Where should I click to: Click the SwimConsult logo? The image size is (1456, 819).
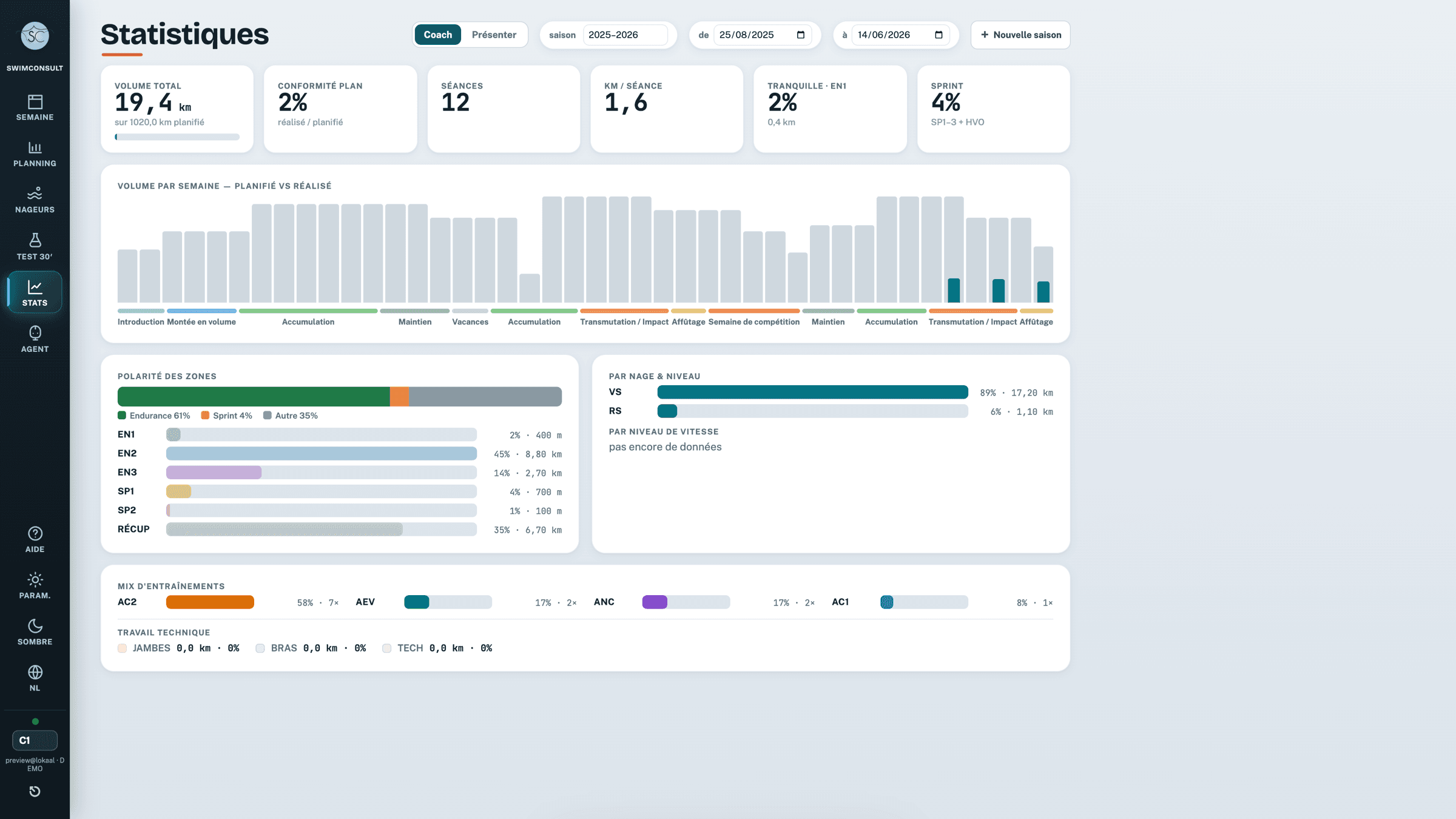click(35, 36)
